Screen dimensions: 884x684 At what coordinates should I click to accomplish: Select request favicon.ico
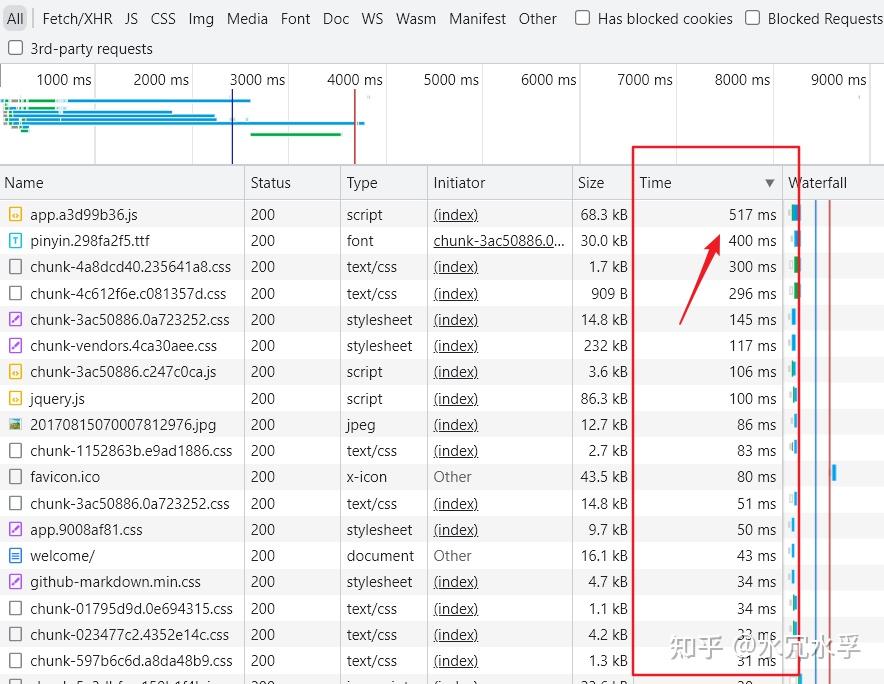pyautogui.click(x=65, y=477)
